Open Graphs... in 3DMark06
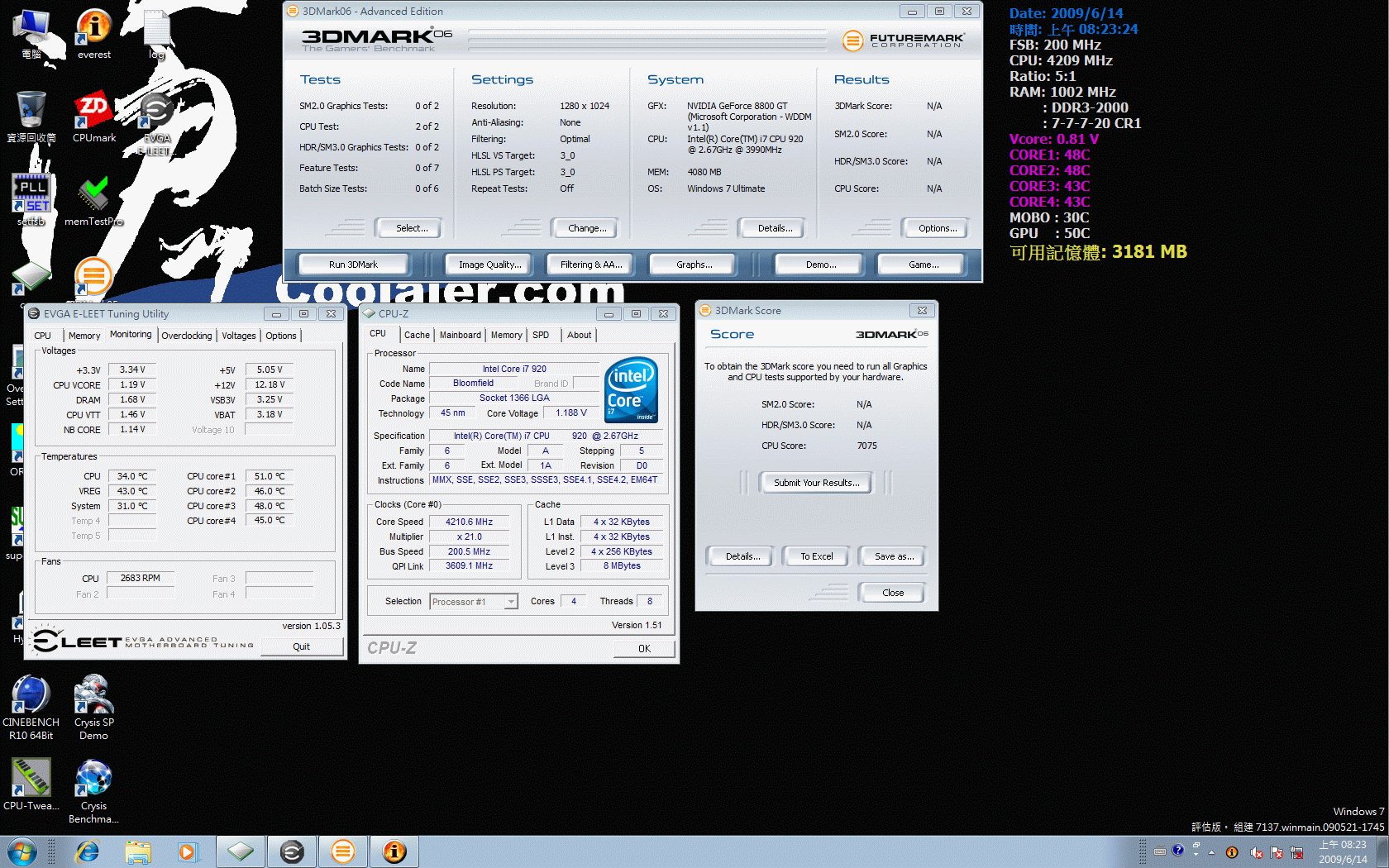 [693, 265]
